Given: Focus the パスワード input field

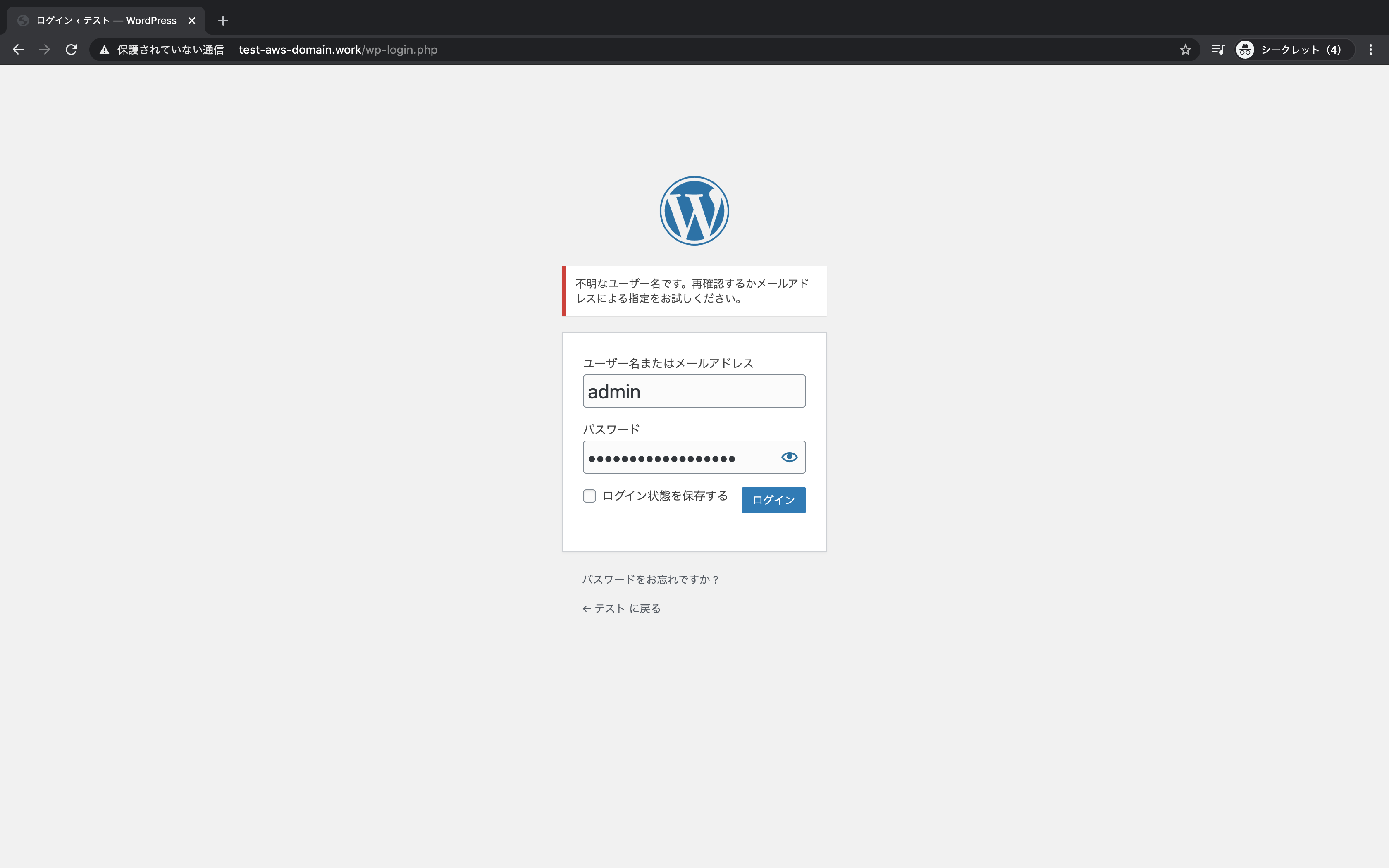Looking at the screenshot, I should coord(677,458).
